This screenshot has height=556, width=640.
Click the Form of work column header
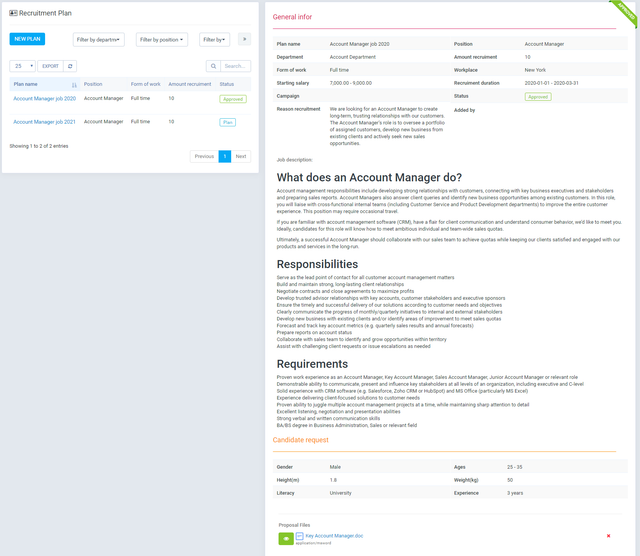[x=146, y=84]
